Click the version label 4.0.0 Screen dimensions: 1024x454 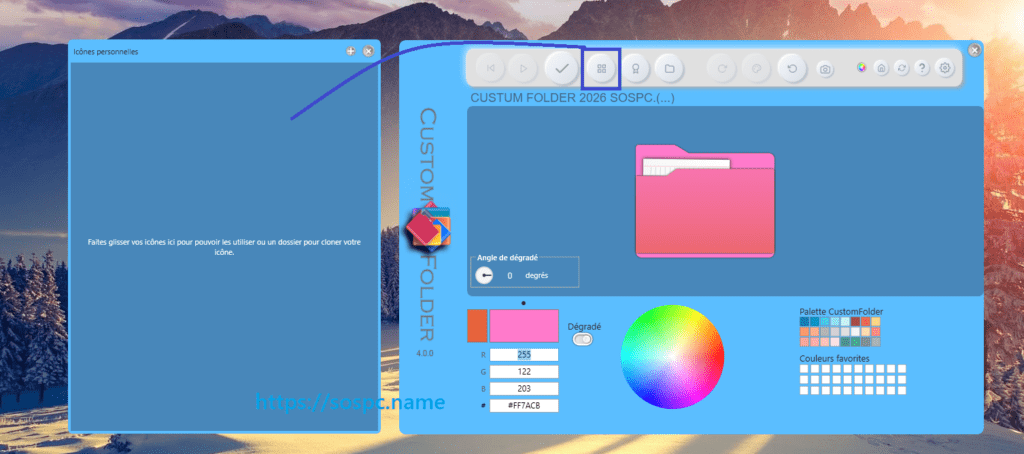point(424,353)
